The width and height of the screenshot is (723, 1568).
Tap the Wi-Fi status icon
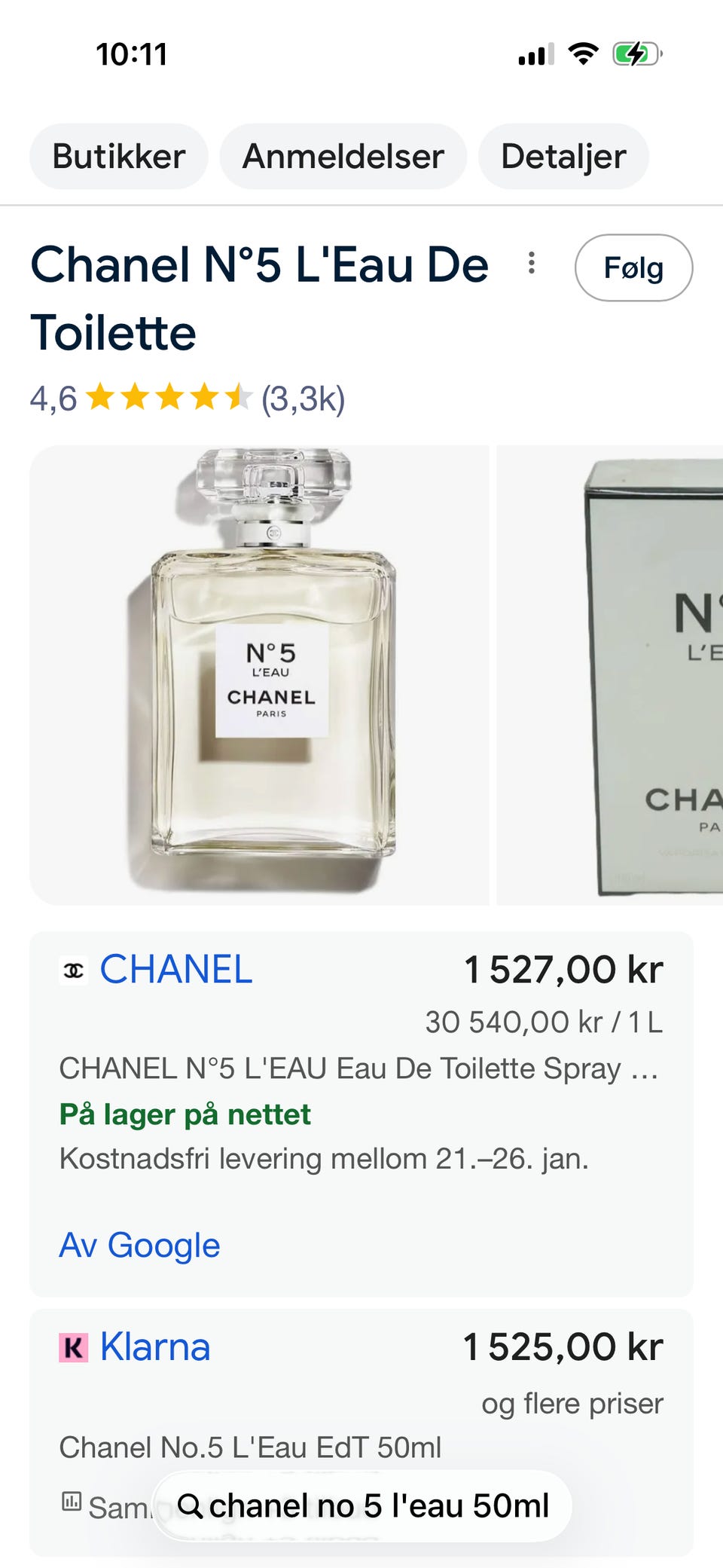(x=583, y=53)
